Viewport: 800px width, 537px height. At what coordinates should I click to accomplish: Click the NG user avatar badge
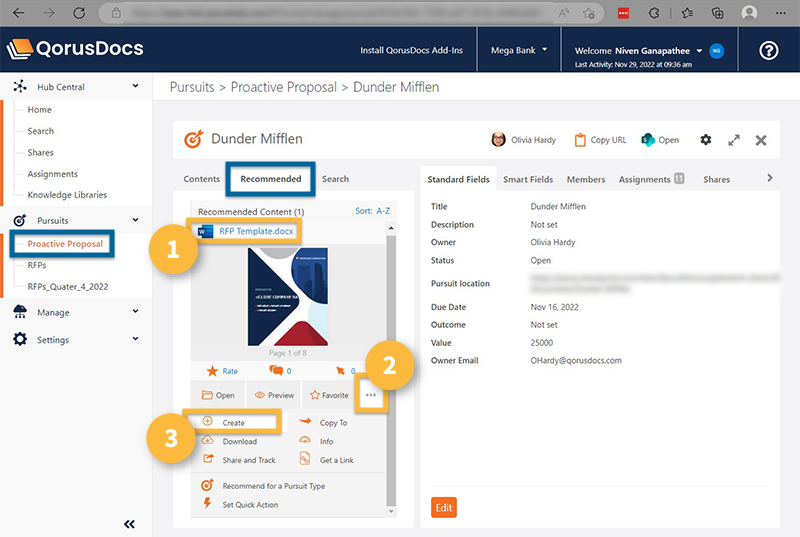(x=716, y=50)
